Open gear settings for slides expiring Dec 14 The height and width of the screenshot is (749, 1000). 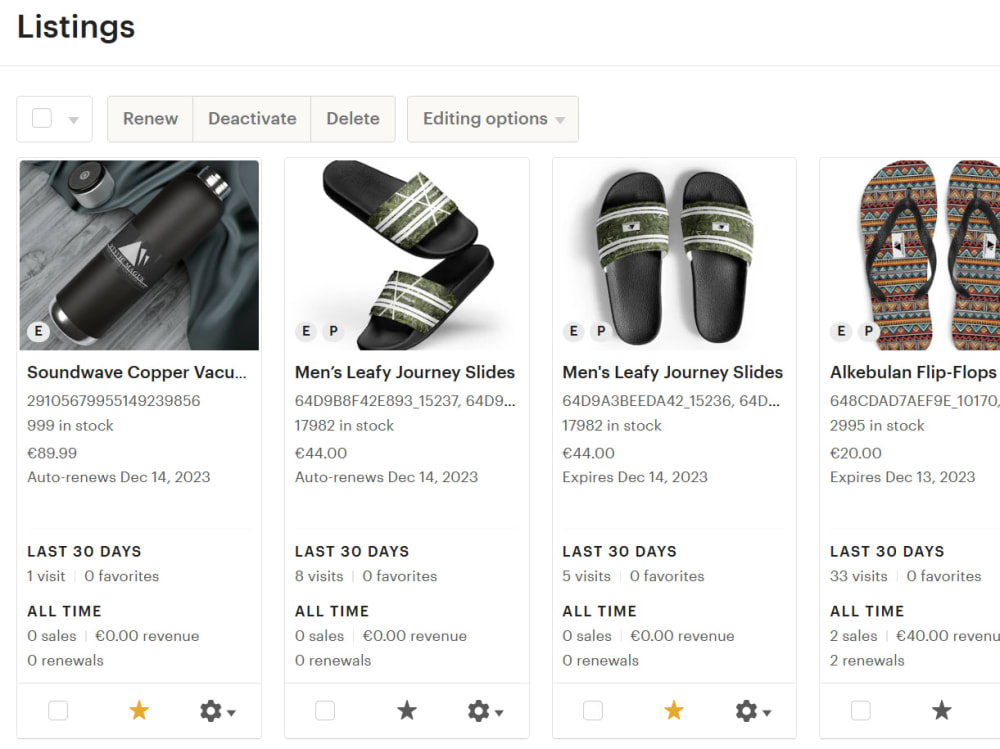pyautogui.click(x=753, y=711)
